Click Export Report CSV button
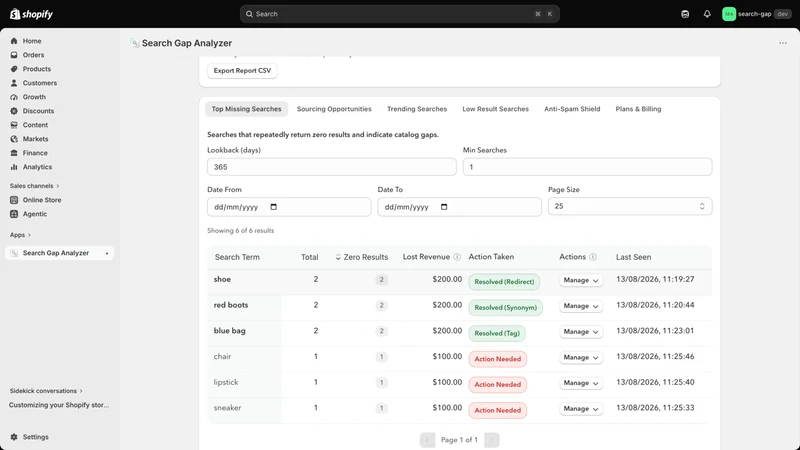This screenshot has height=450, width=800. tap(242, 70)
